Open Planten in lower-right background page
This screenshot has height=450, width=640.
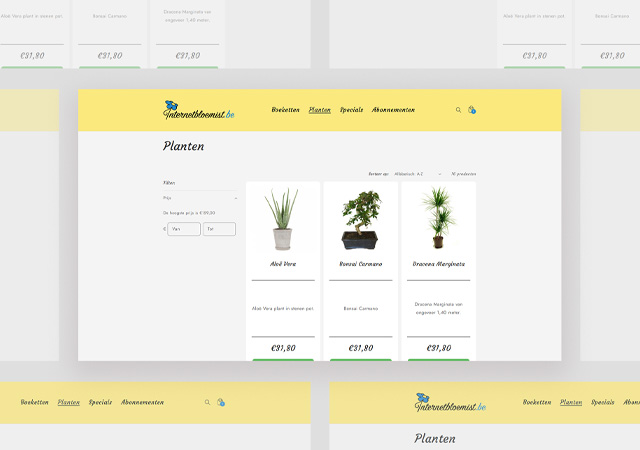(571, 402)
